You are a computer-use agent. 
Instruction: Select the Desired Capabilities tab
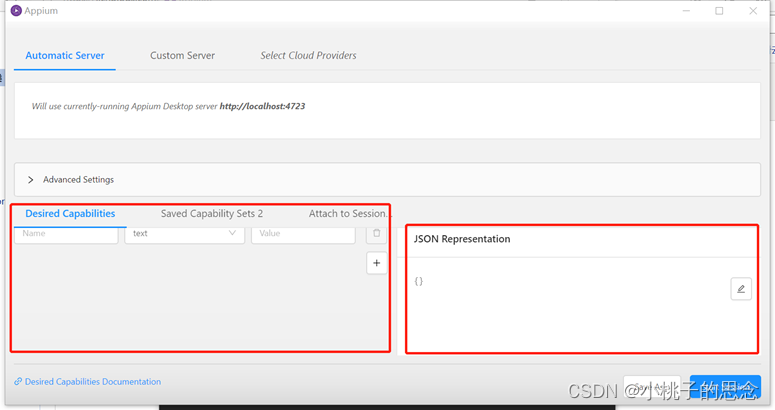70,213
